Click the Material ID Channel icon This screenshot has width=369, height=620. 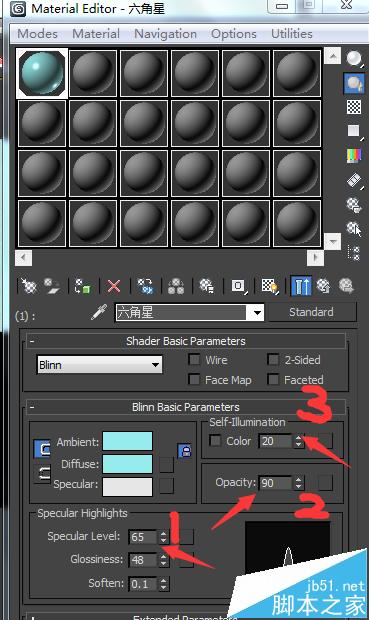[x=238, y=285]
